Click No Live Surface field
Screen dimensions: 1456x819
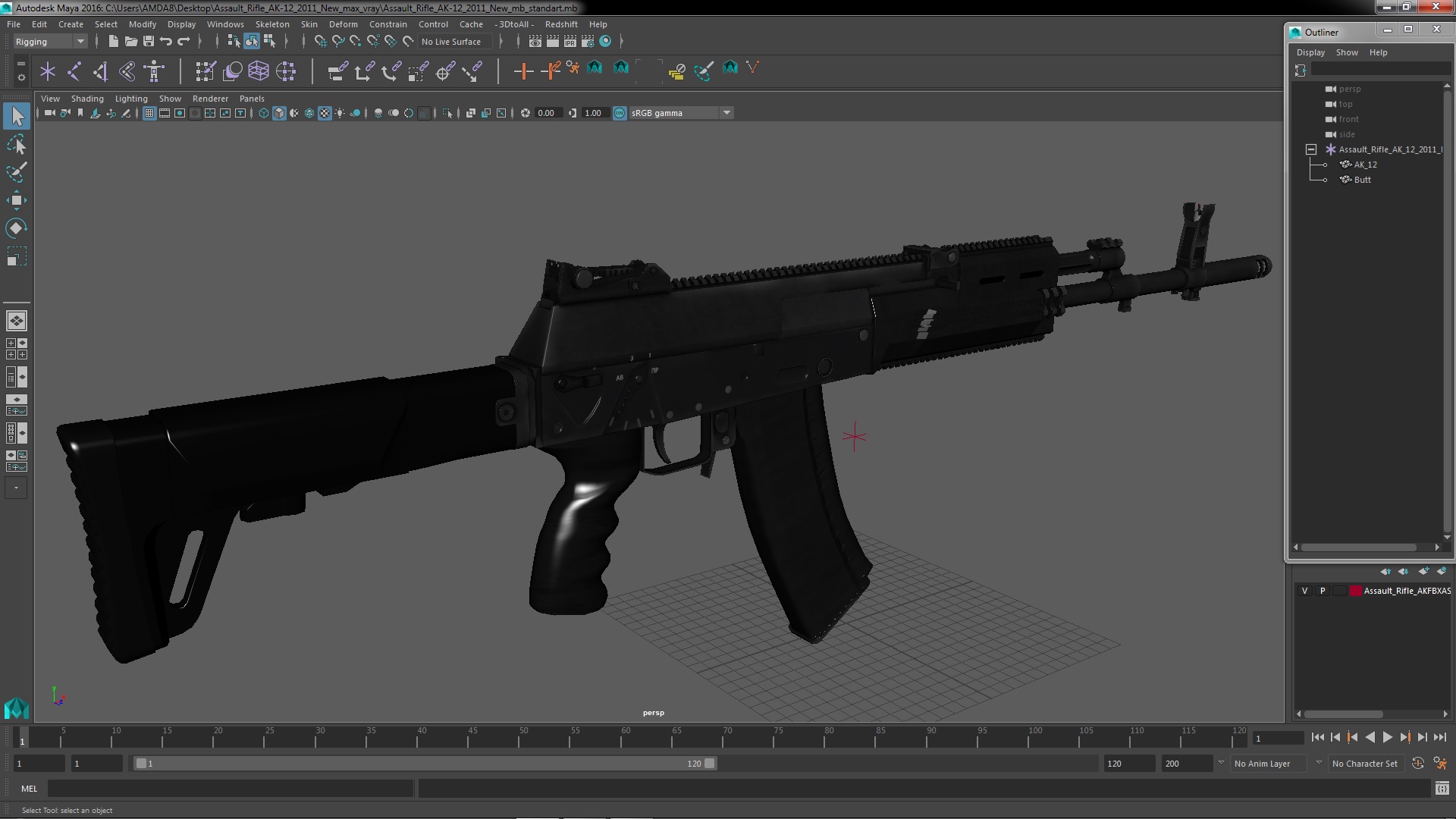click(455, 42)
